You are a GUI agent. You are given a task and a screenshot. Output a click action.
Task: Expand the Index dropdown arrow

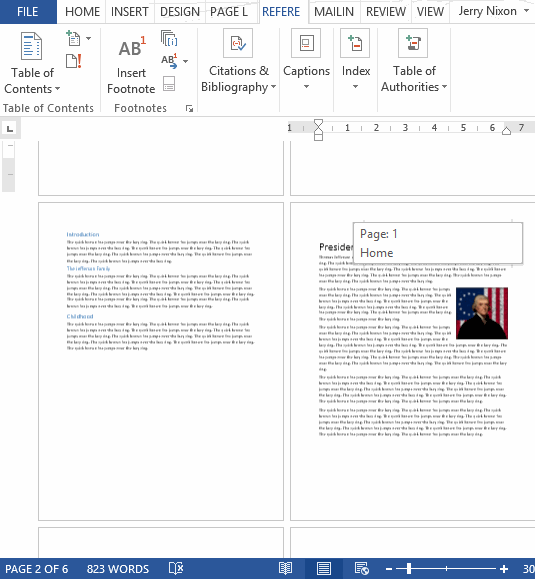coord(355,87)
